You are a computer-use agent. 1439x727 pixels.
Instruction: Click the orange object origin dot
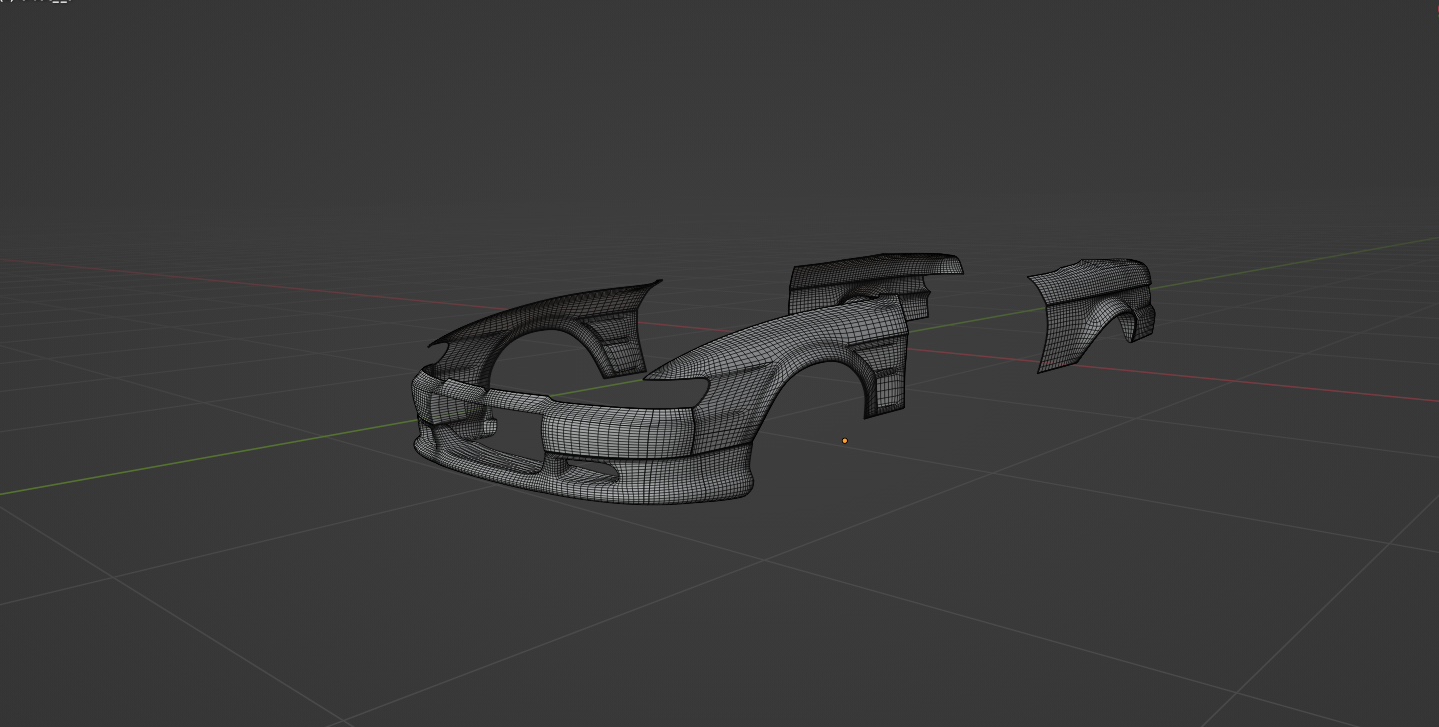click(845, 440)
